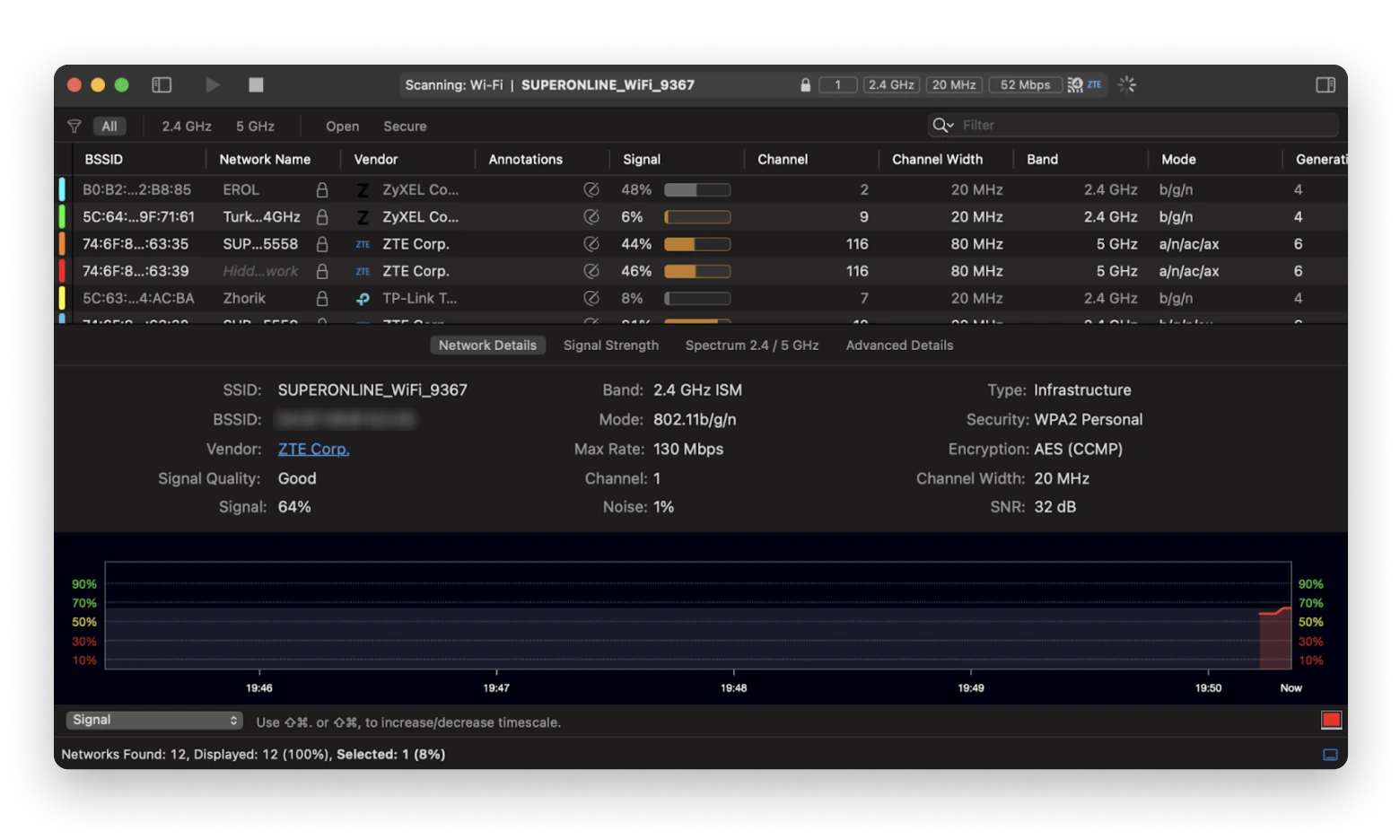Click the cyan color swatch for EROL
This screenshot has height=840, width=1400.
pos(62,189)
